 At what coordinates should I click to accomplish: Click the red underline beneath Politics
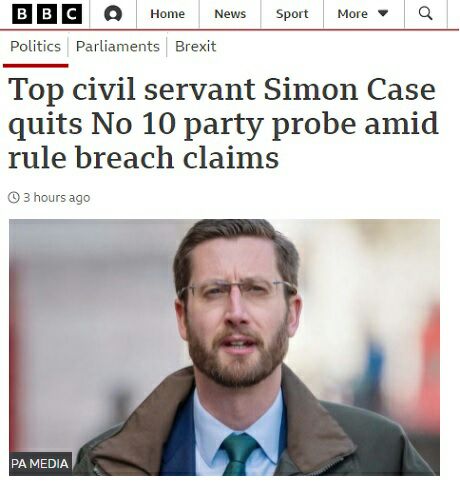tap(36, 66)
